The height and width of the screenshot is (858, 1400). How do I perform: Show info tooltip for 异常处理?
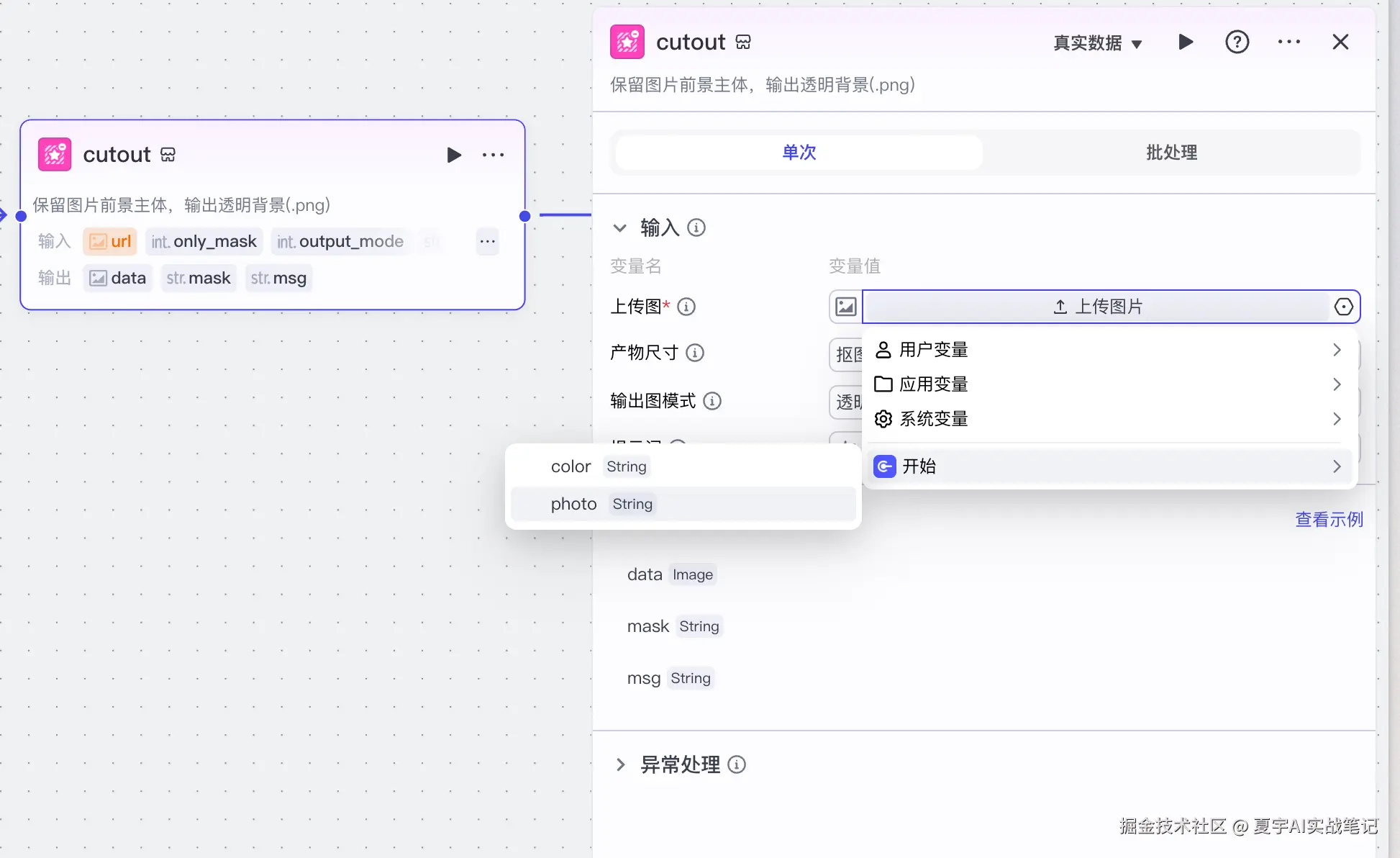pyautogui.click(x=737, y=764)
